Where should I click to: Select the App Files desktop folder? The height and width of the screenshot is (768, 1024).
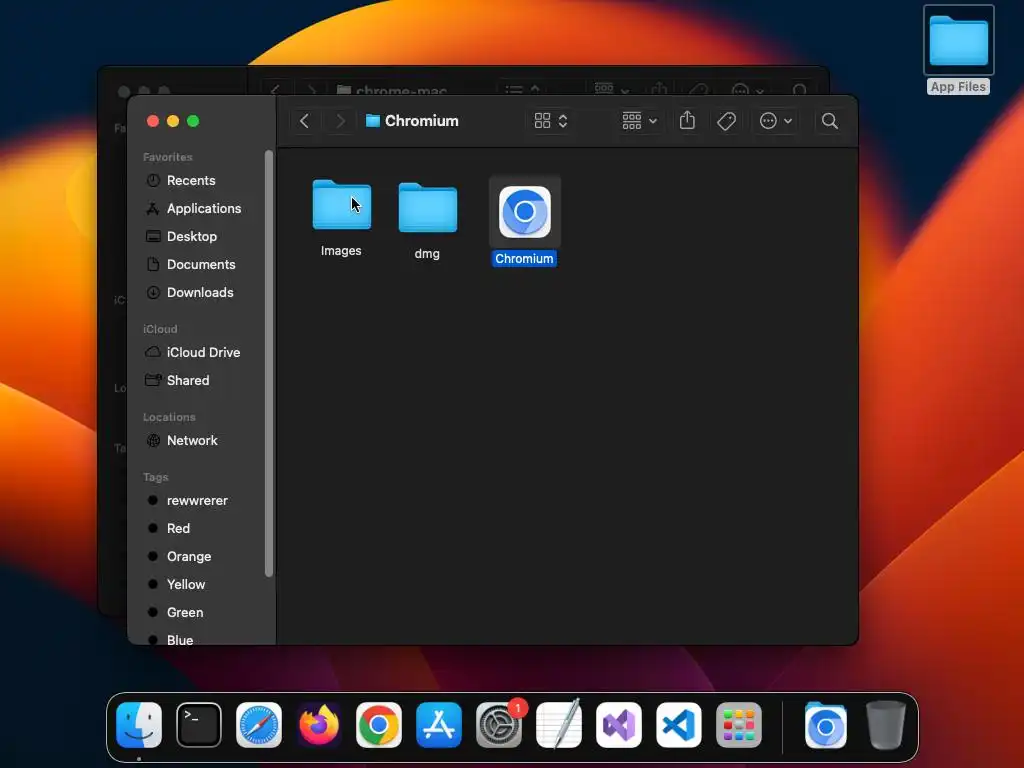click(x=958, y=49)
